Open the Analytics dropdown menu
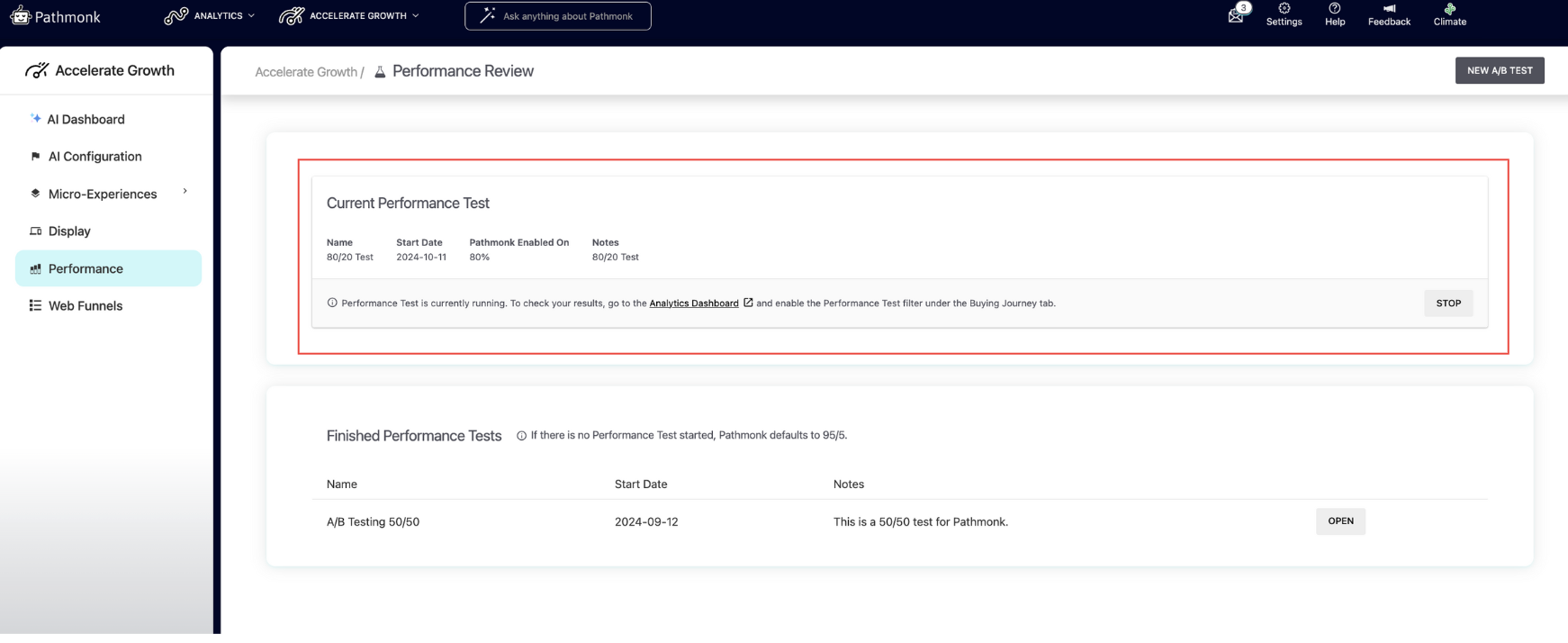This screenshot has height=643, width=1568. (x=209, y=16)
